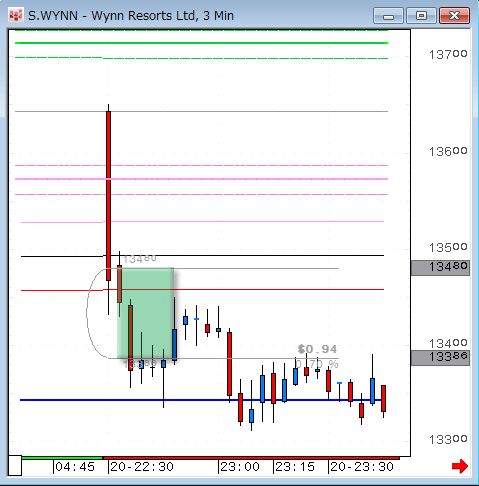Screen dimensions: 479x486
Task: Click the chart application icon in title bar
Action: [16, 15]
